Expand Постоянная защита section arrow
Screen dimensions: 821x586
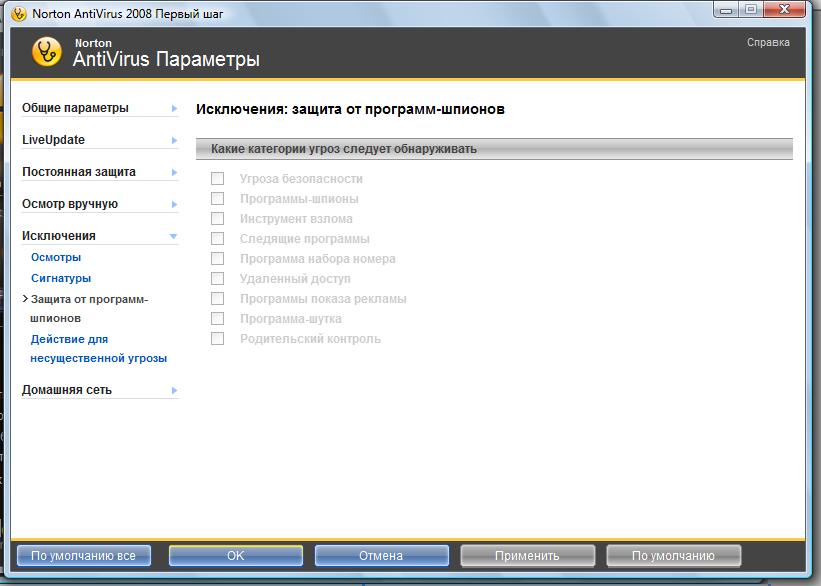click(x=174, y=172)
